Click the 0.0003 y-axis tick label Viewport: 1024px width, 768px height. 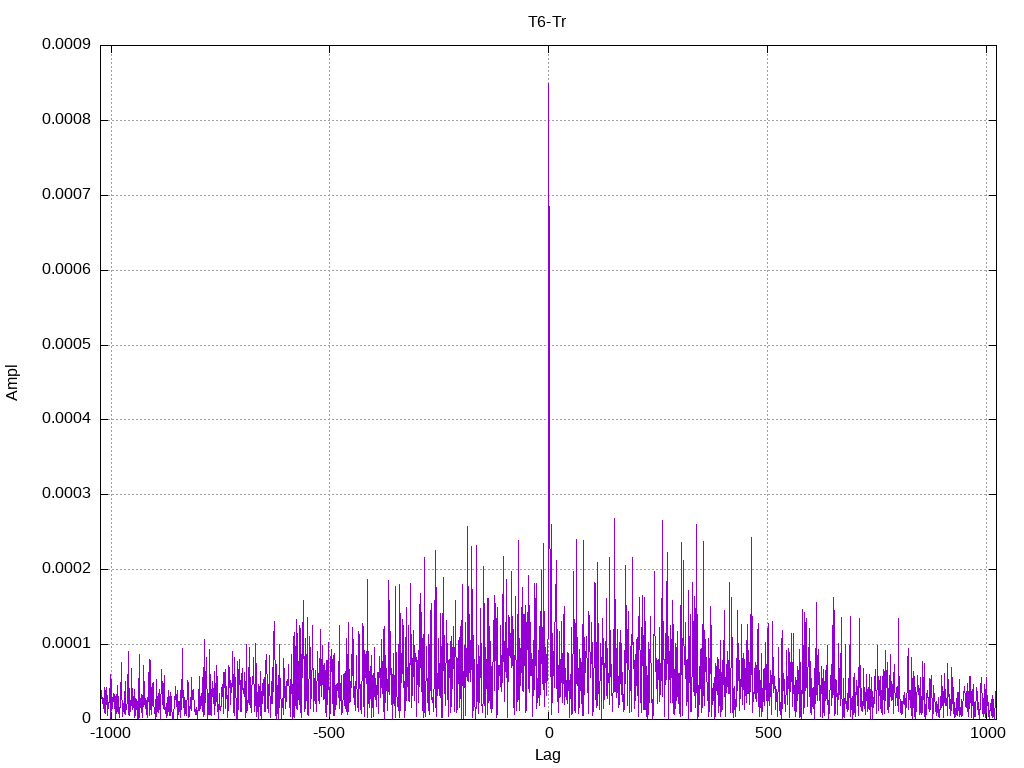tap(66, 494)
